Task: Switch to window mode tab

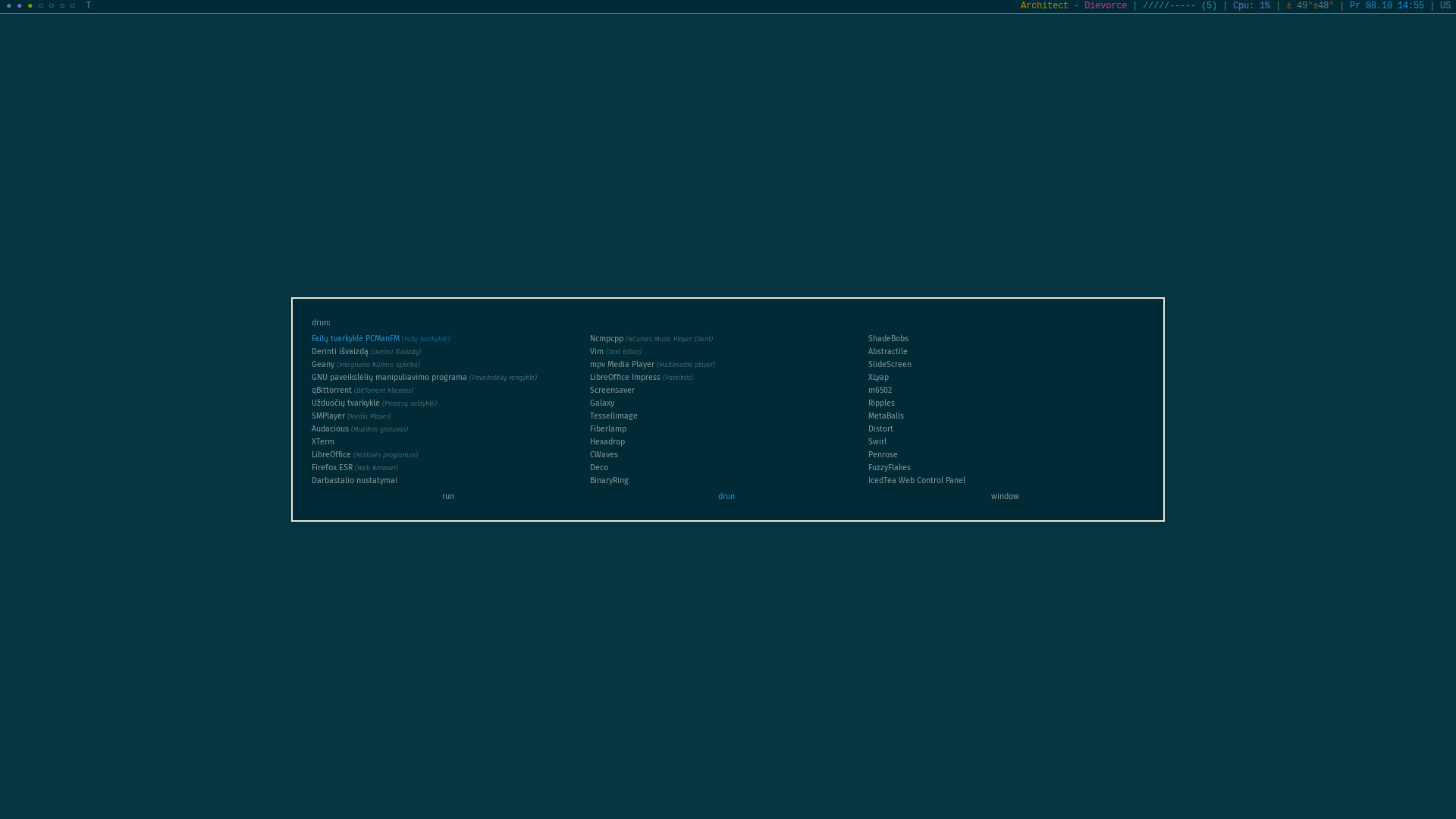Action: coord(1005,497)
